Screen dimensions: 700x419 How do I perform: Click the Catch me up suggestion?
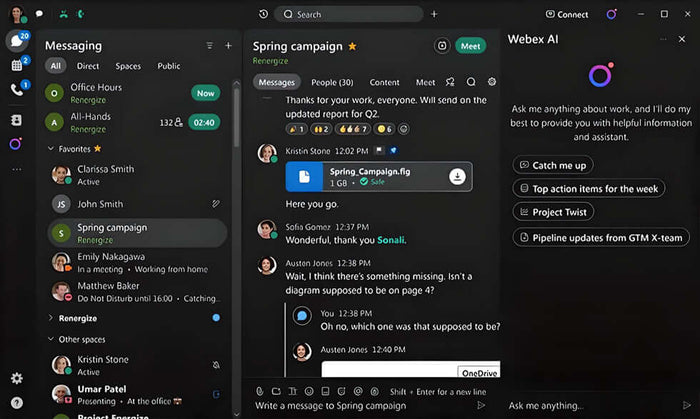[551, 165]
